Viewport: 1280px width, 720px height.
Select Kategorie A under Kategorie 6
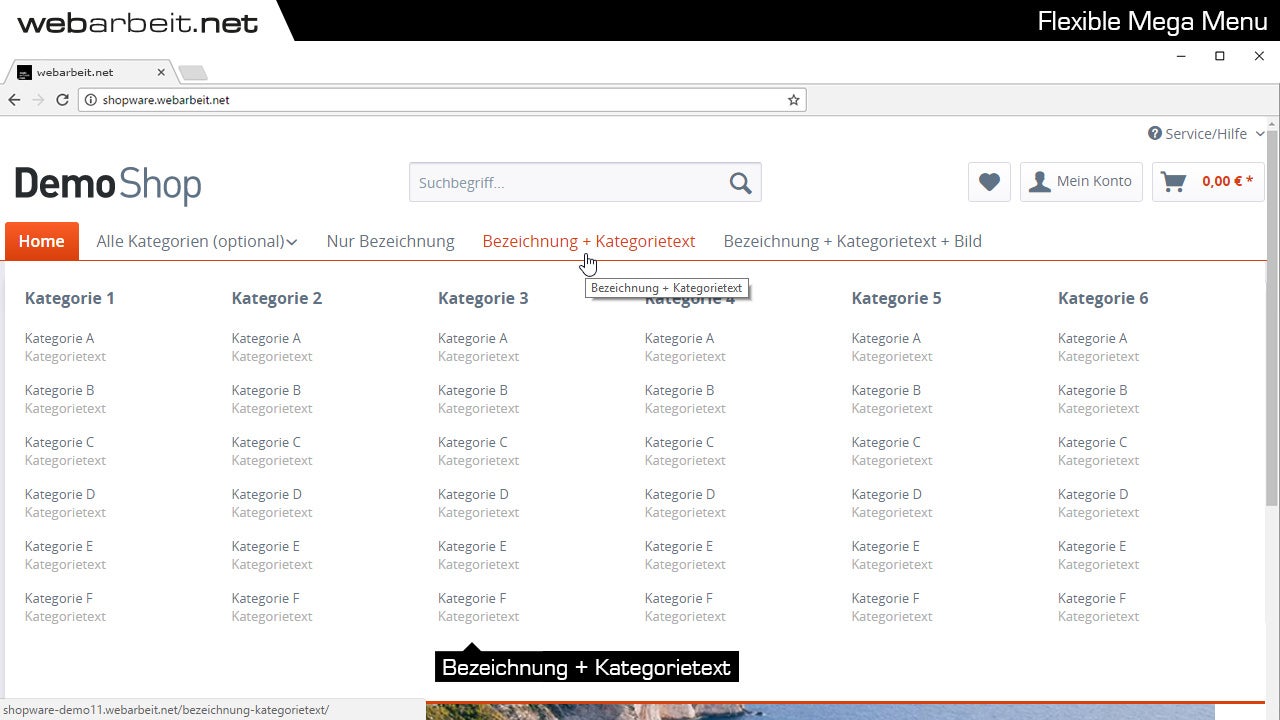(1093, 338)
